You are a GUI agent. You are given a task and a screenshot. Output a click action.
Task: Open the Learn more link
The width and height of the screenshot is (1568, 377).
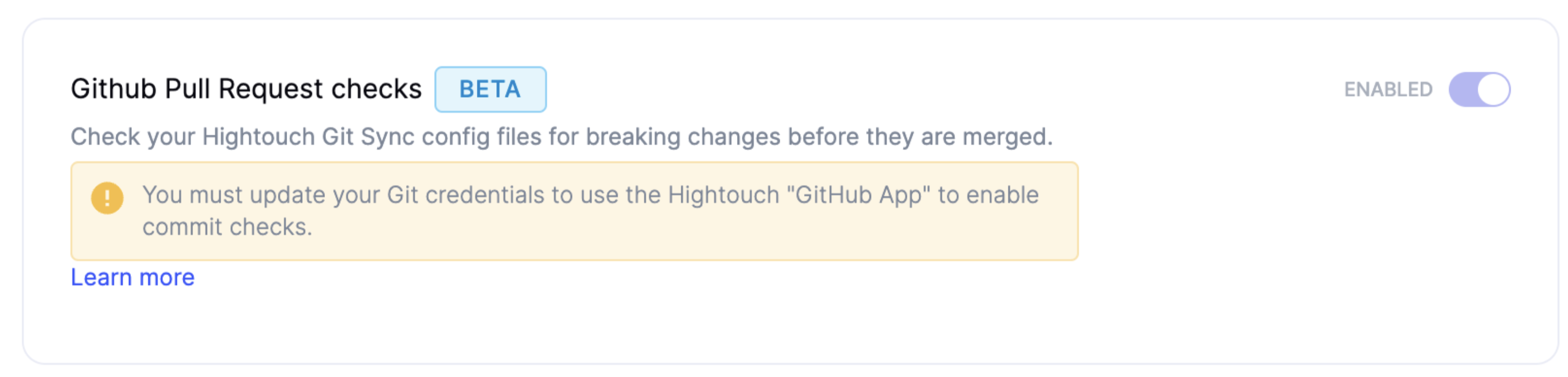click(132, 277)
